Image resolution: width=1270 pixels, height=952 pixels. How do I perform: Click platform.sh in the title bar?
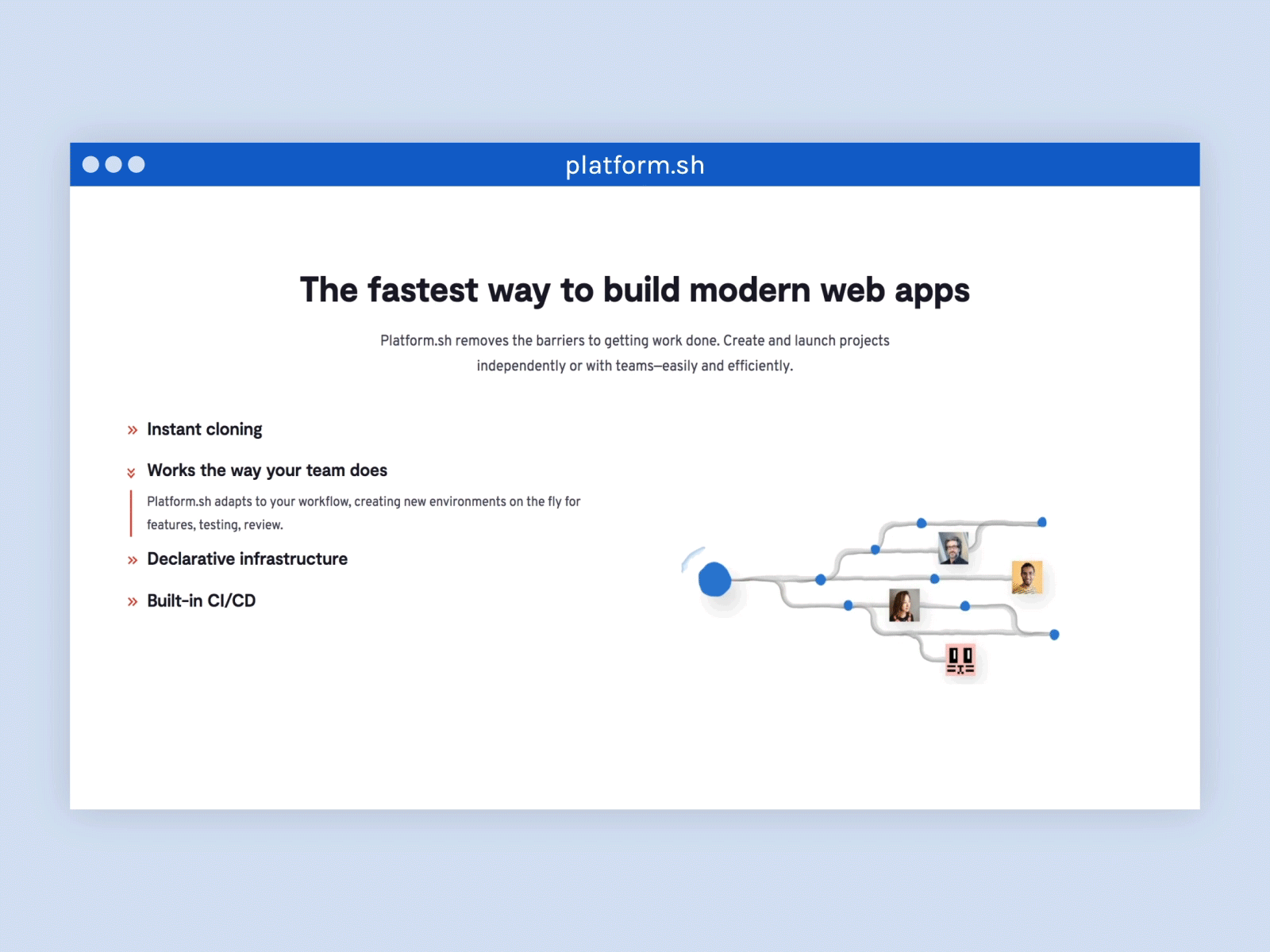tap(634, 164)
